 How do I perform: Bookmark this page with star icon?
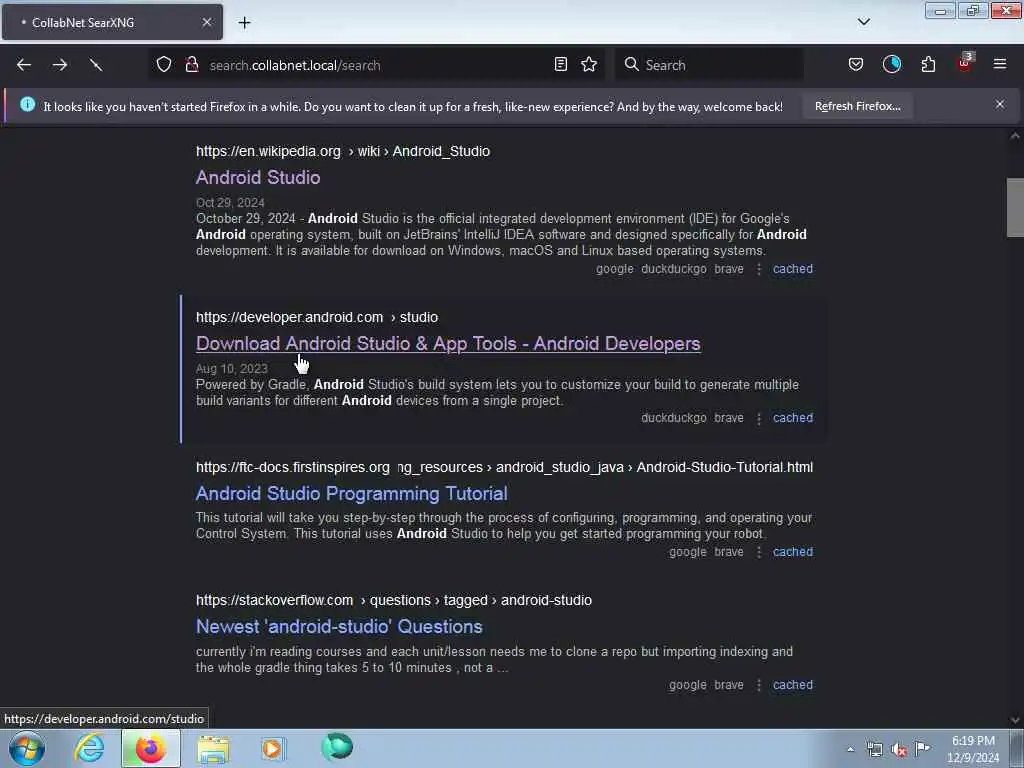pos(589,64)
